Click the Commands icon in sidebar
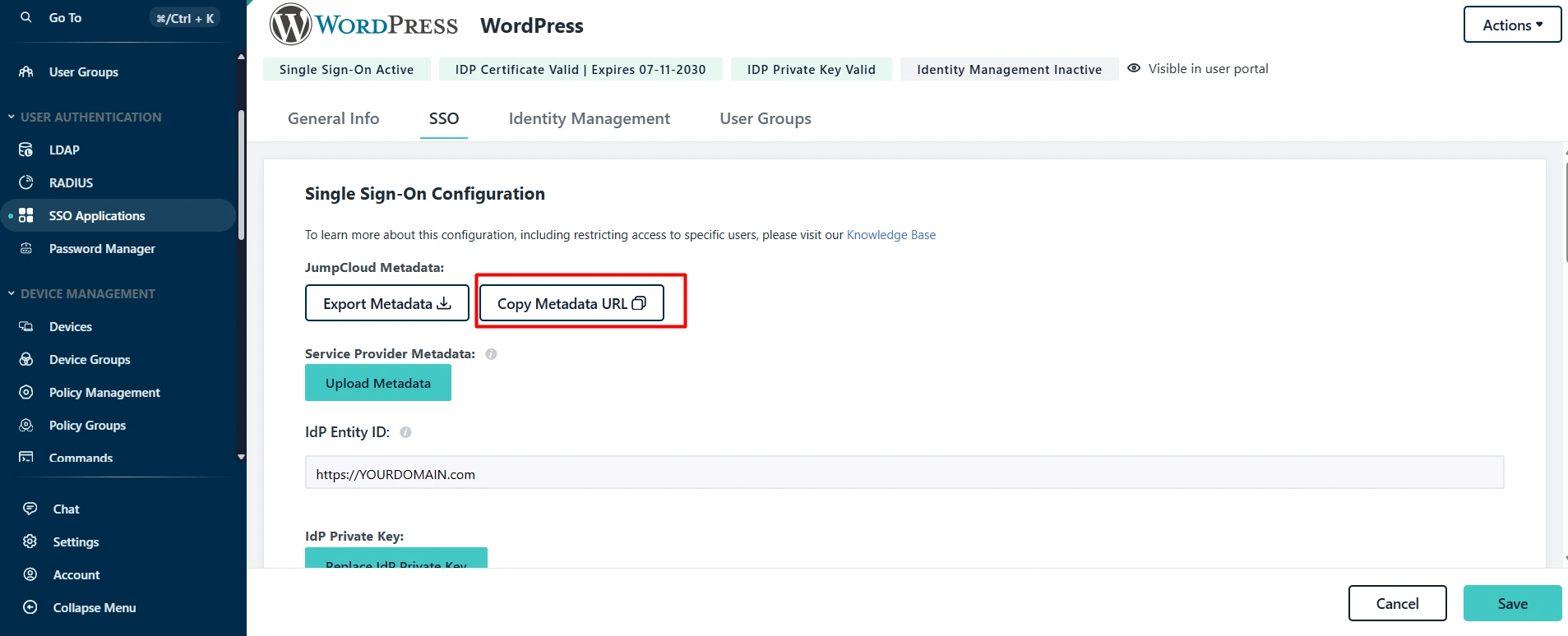 point(26,457)
